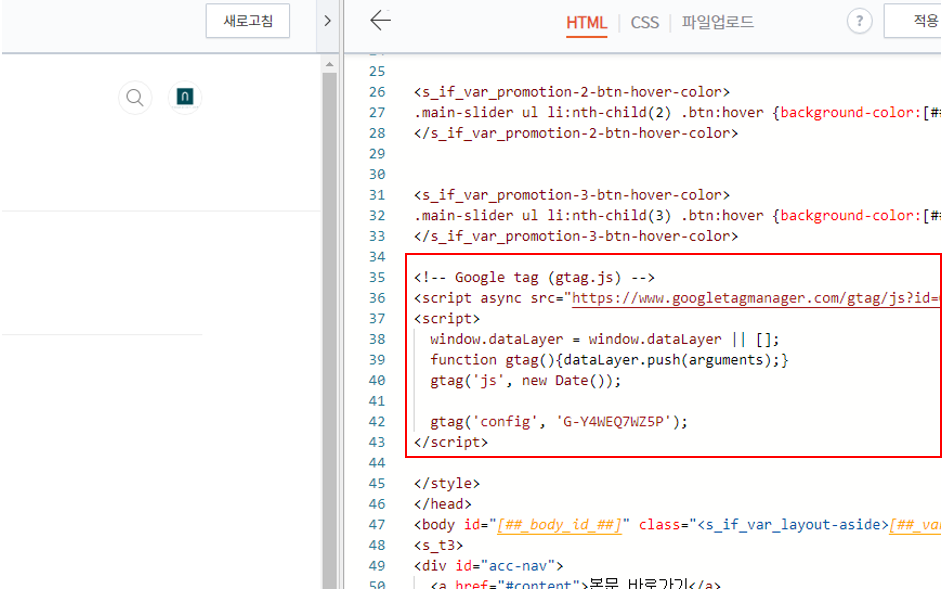Viewport: 944px width, 593px height.
Task: Click line number 29 in the gutter
Action: [x=377, y=154]
